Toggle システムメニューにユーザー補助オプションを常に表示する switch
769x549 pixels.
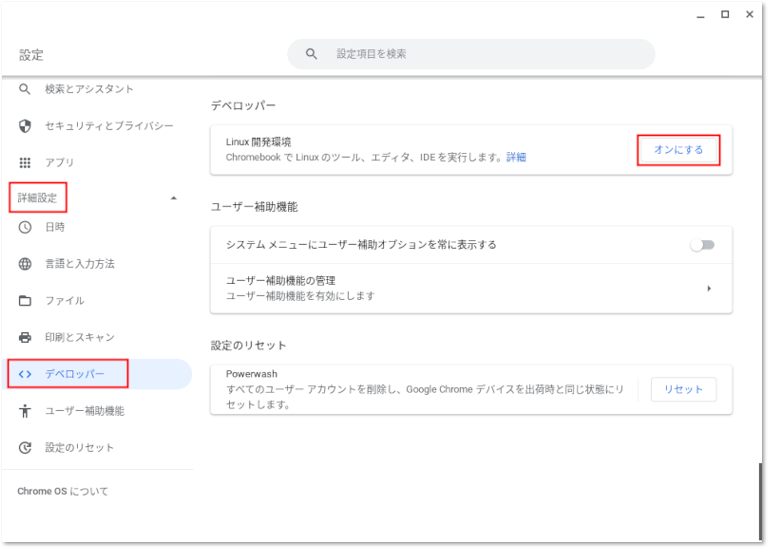click(x=702, y=245)
